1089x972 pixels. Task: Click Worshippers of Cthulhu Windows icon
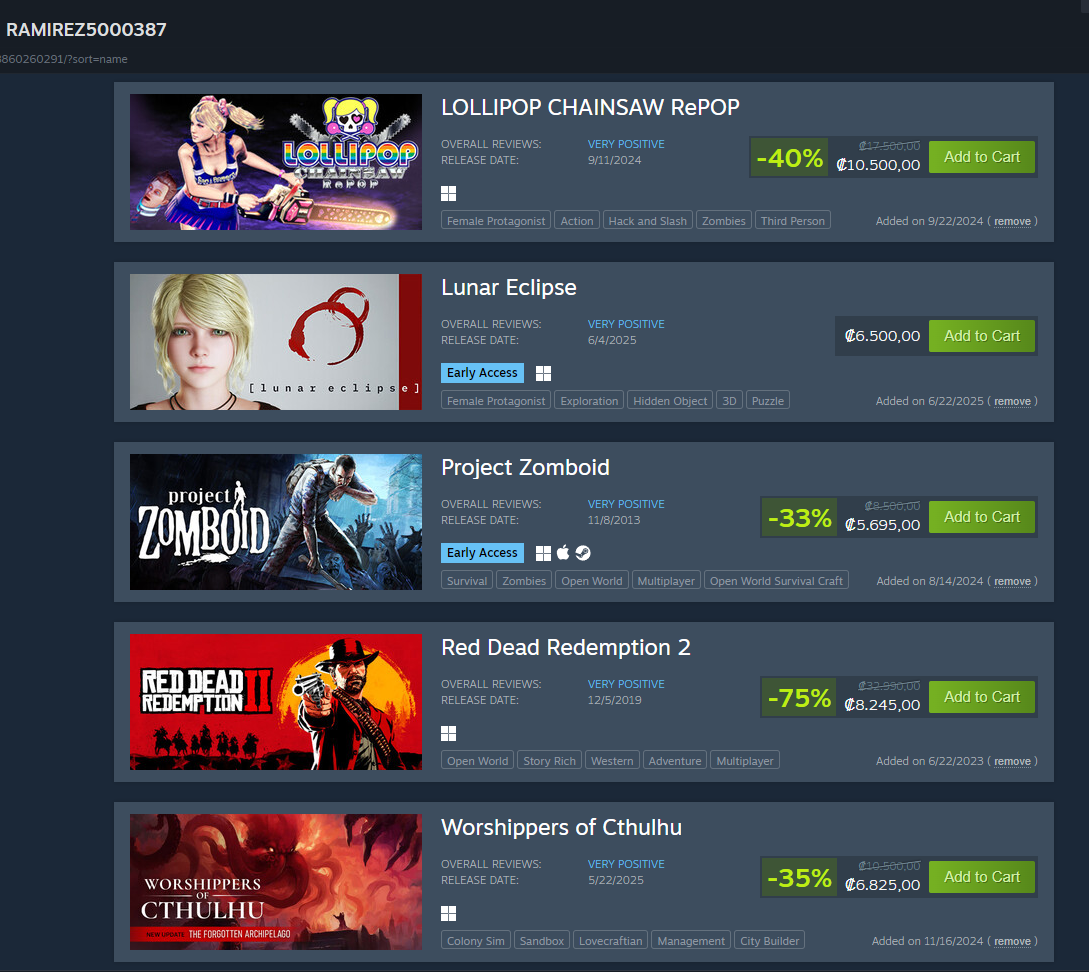(449, 913)
